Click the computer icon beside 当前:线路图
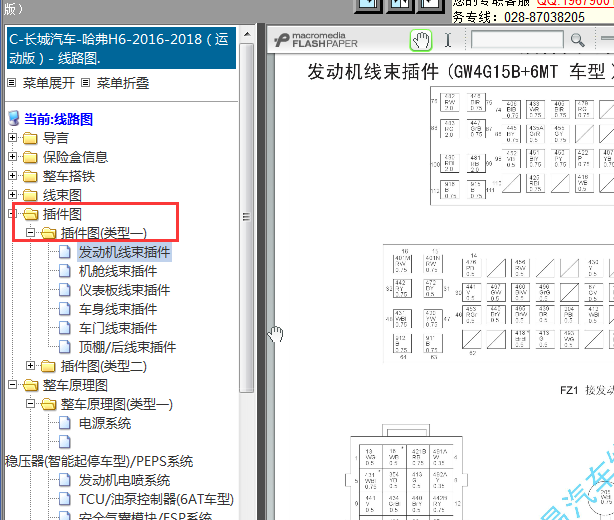Screen dimensions: 614x520 (14, 119)
